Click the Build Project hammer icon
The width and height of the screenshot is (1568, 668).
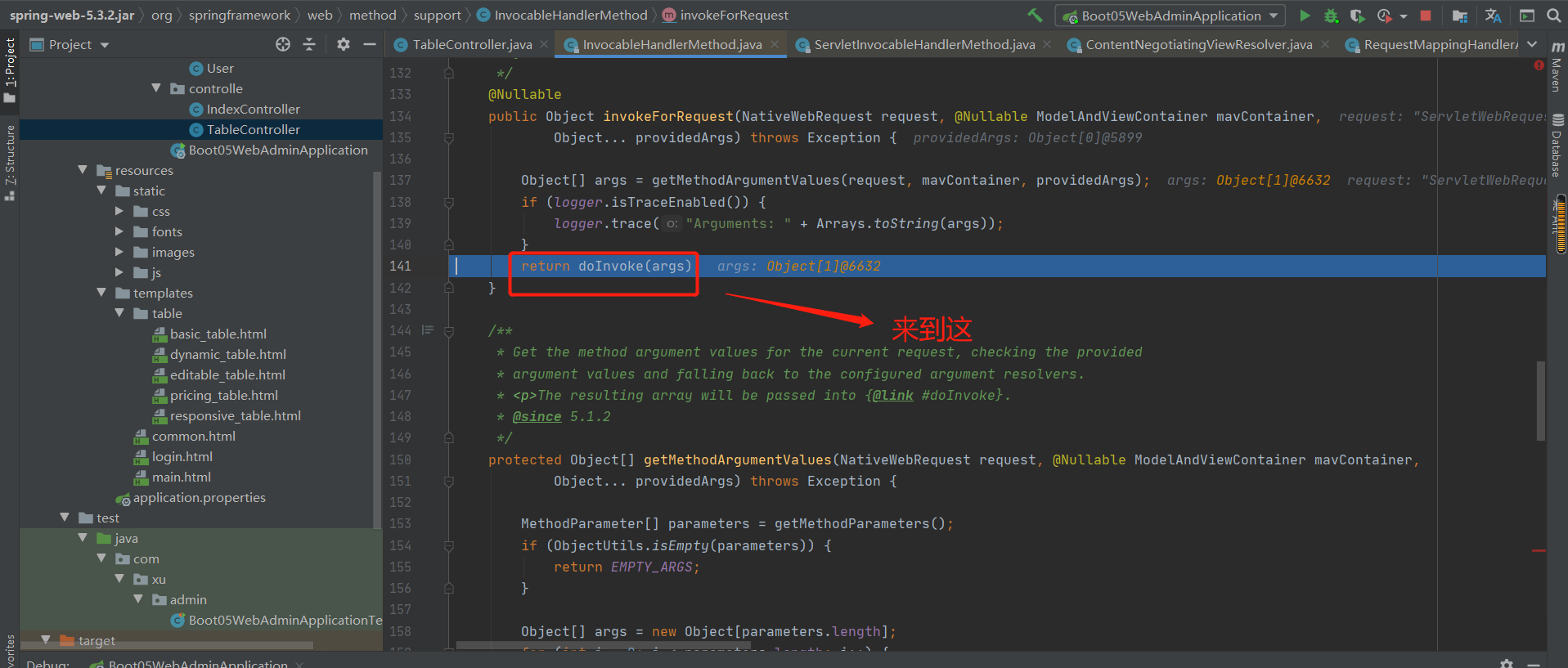[x=1035, y=16]
